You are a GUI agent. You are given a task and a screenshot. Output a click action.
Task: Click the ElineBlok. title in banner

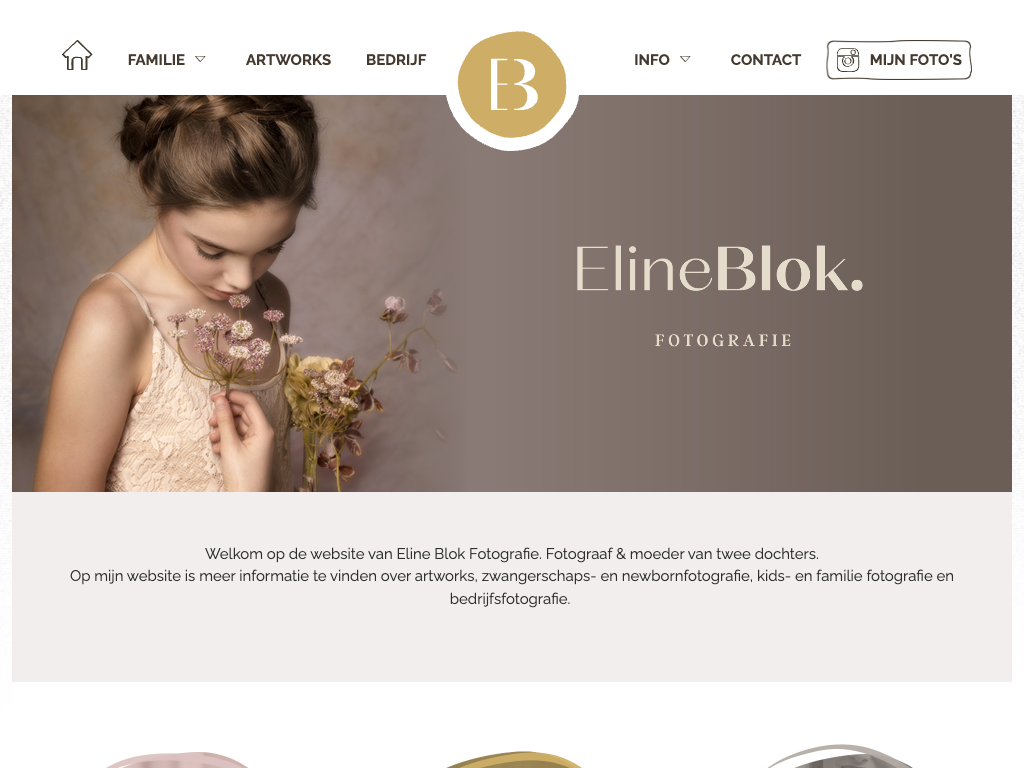[719, 268]
